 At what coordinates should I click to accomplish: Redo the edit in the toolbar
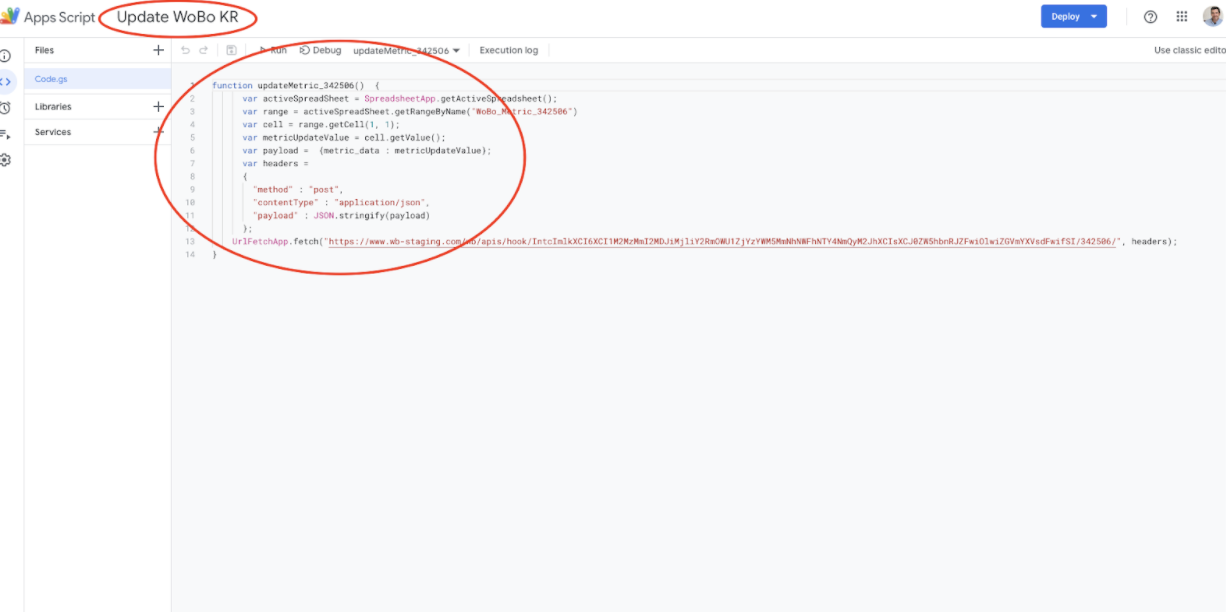pyautogui.click(x=204, y=50)
